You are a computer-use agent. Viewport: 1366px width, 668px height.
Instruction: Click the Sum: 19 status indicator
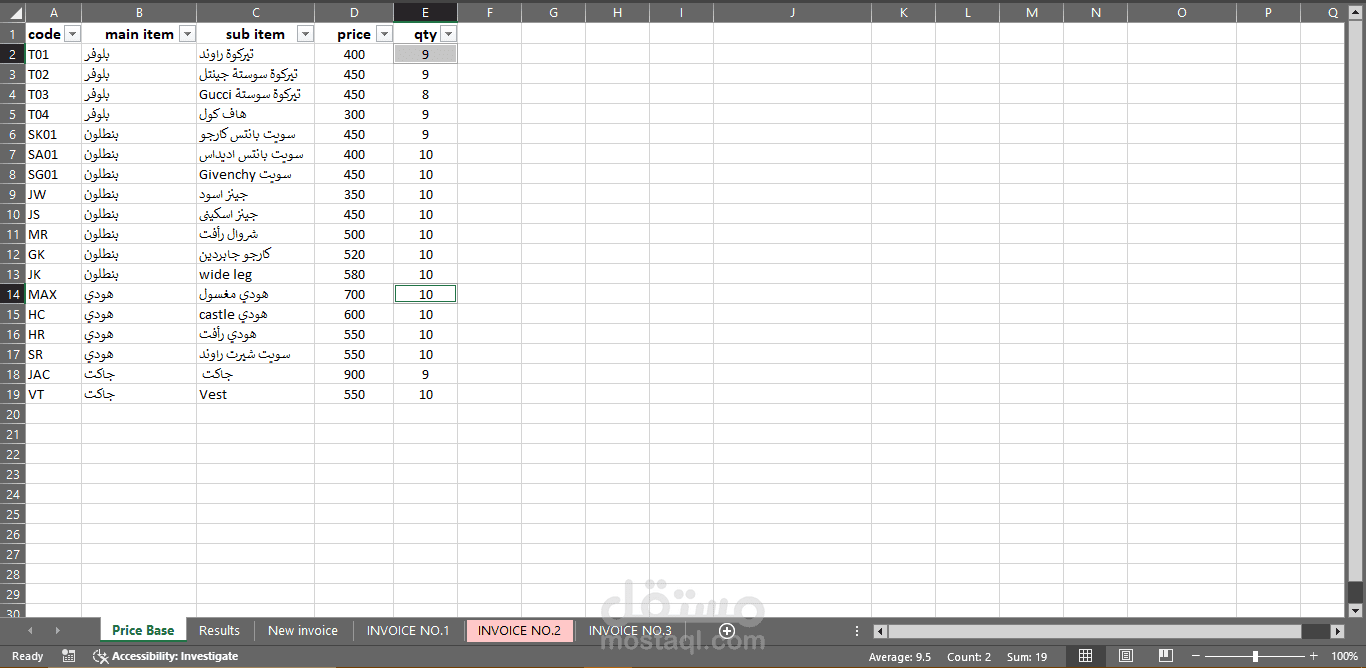coord(1027,656)
